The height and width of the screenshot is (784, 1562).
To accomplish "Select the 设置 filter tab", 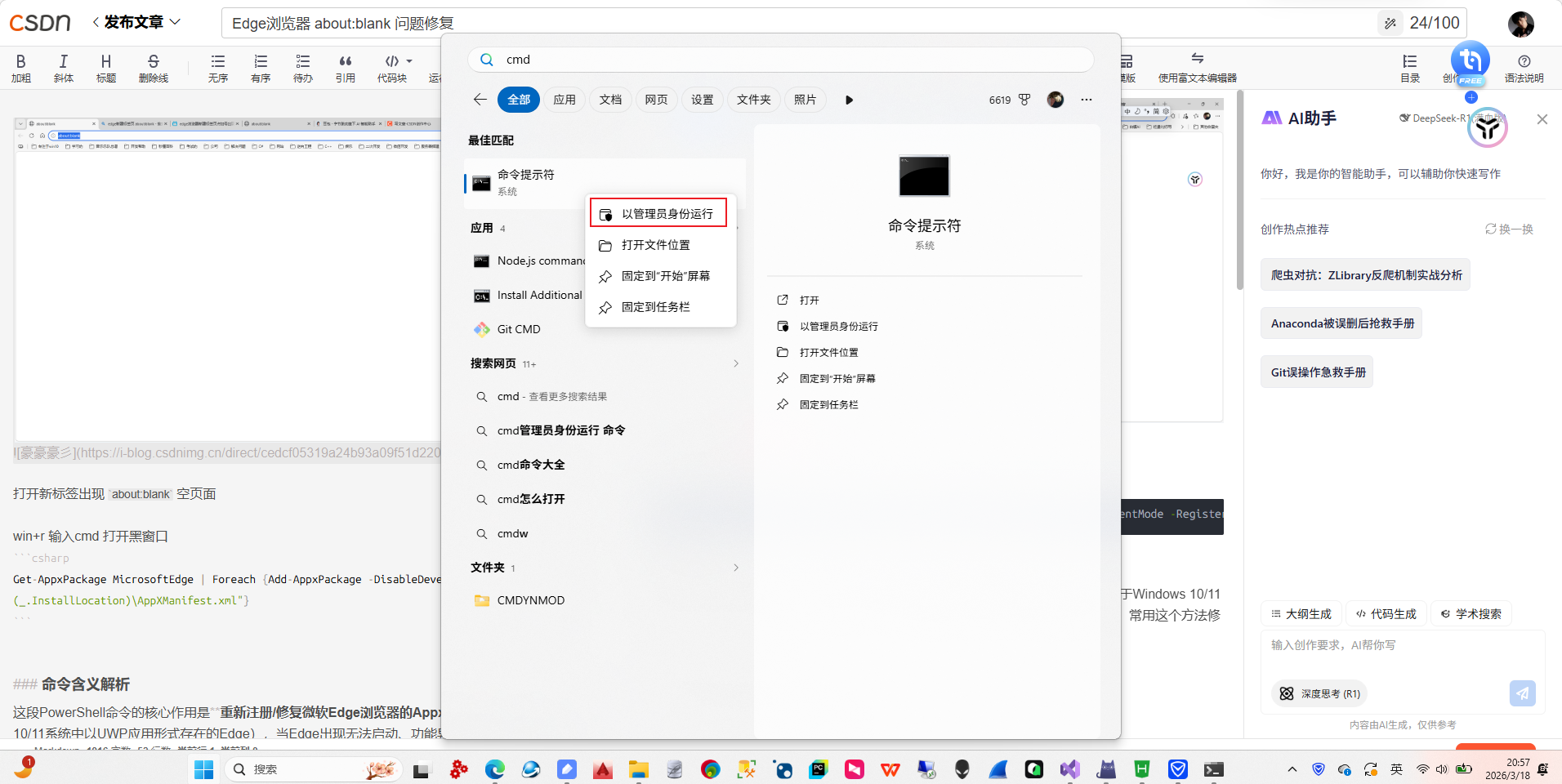I will coord(702,100).
